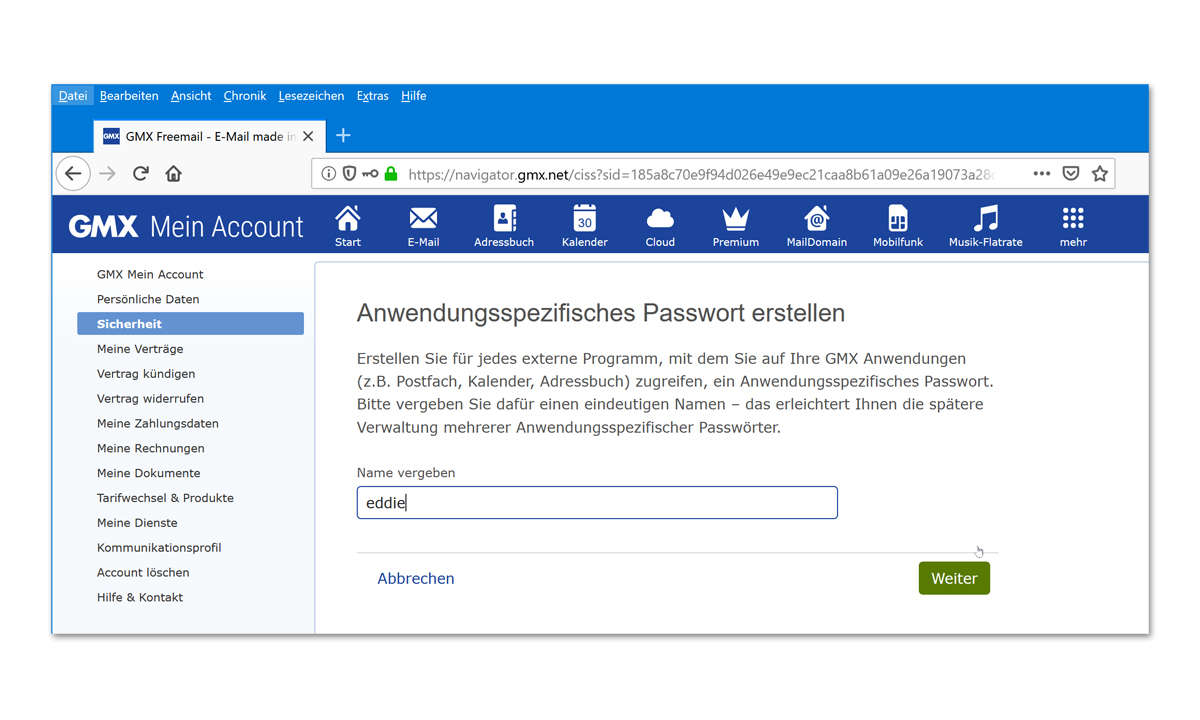Open tracking protection shield icon
The image size is (1200, 720).
(349, 173)
